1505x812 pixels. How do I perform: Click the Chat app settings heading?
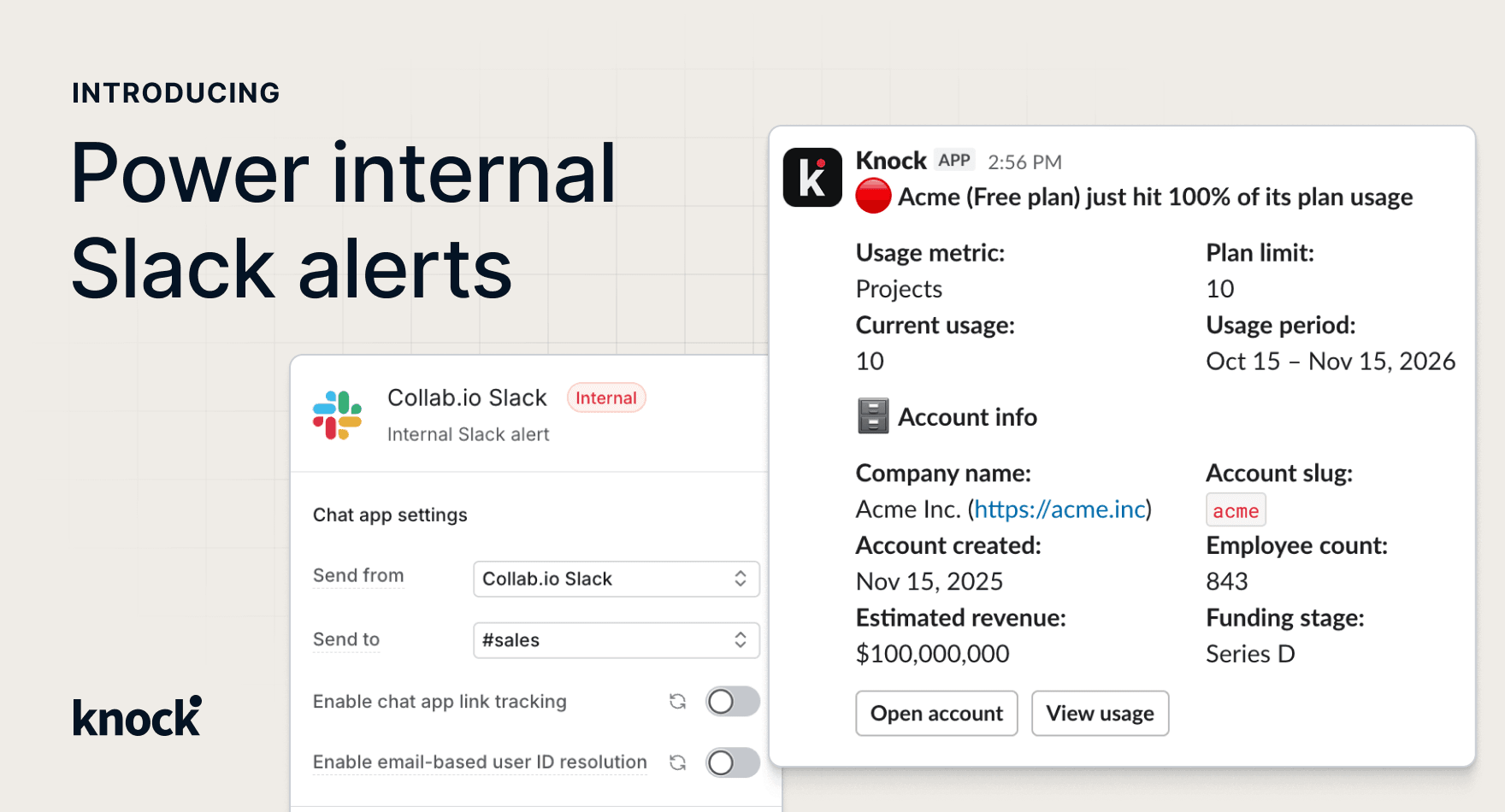(390, 515)
